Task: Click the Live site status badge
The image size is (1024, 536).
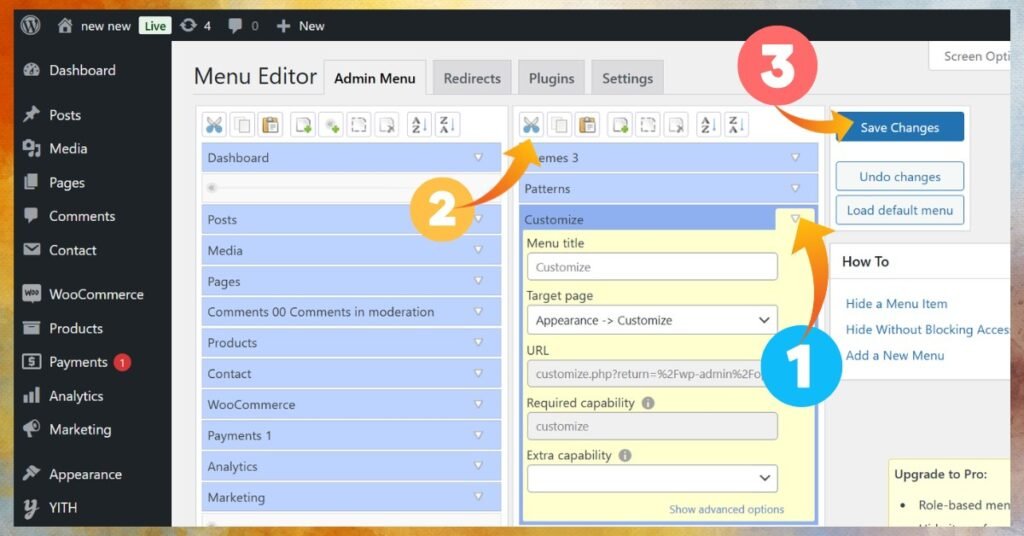Action: pyautogui.click(x=155, y=26)
